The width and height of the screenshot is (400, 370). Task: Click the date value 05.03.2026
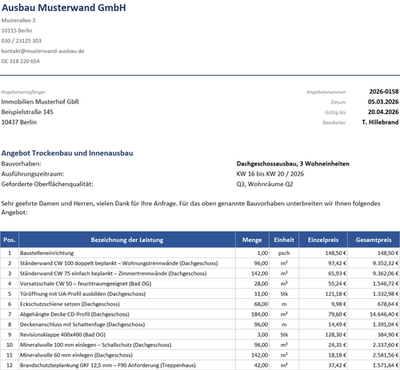point(383,102)
